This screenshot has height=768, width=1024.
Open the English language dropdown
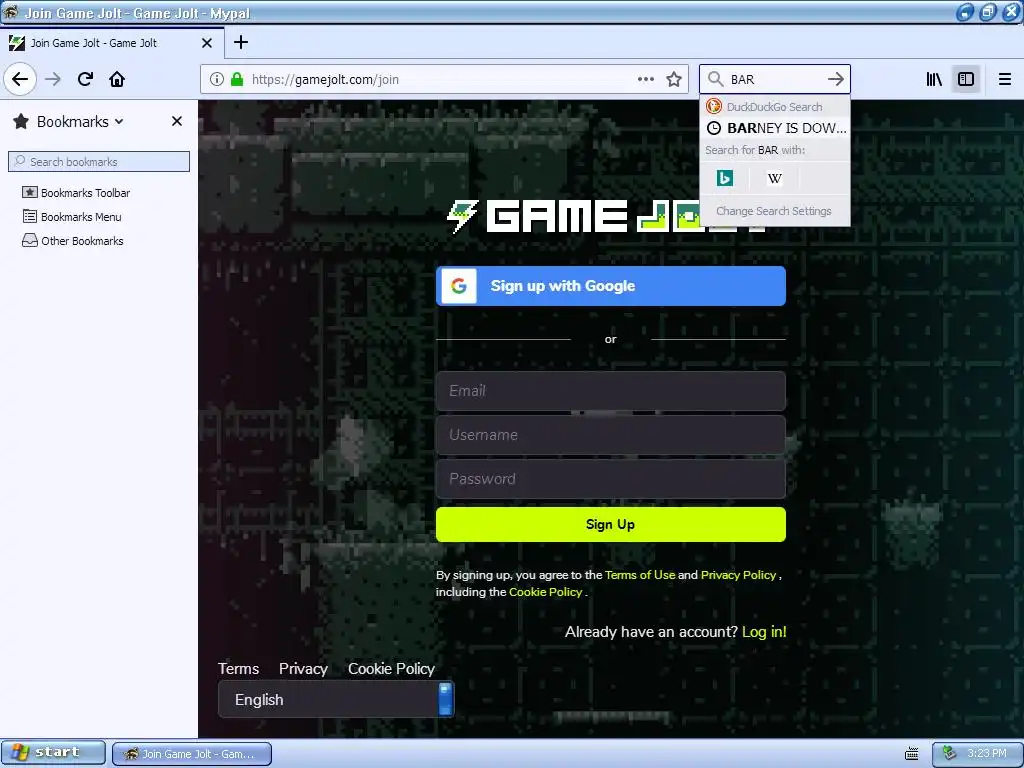coord(336,699)
